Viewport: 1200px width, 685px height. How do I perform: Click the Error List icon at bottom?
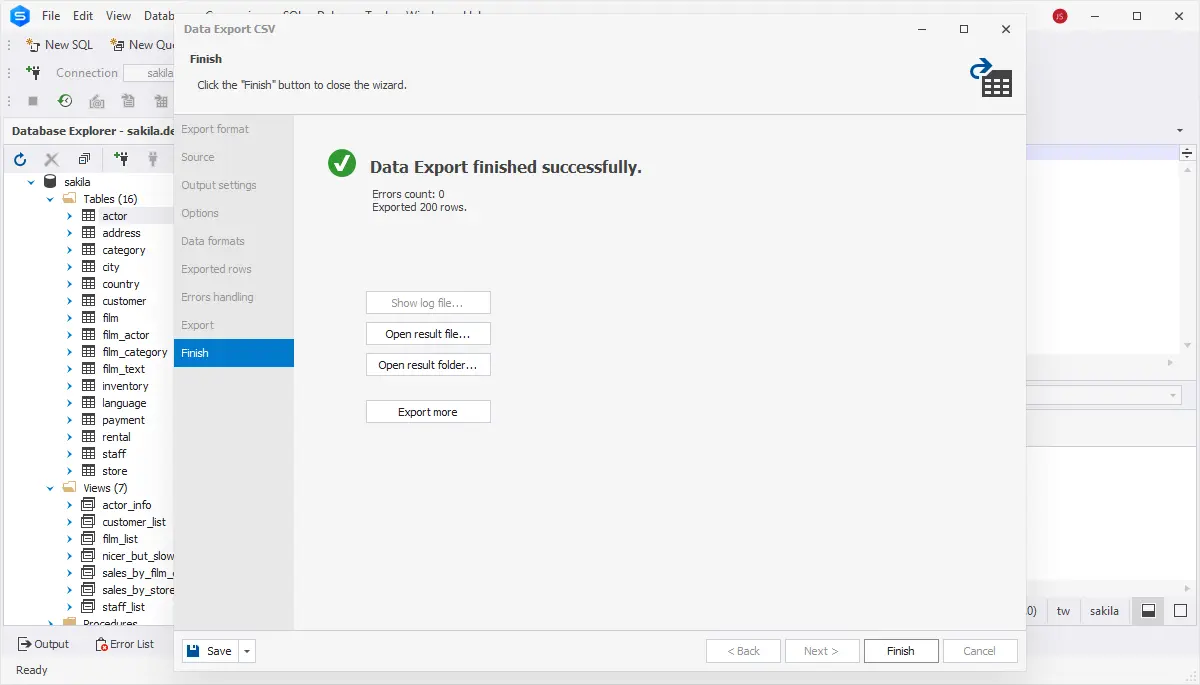pyautogui.click(x=101, y=644)
